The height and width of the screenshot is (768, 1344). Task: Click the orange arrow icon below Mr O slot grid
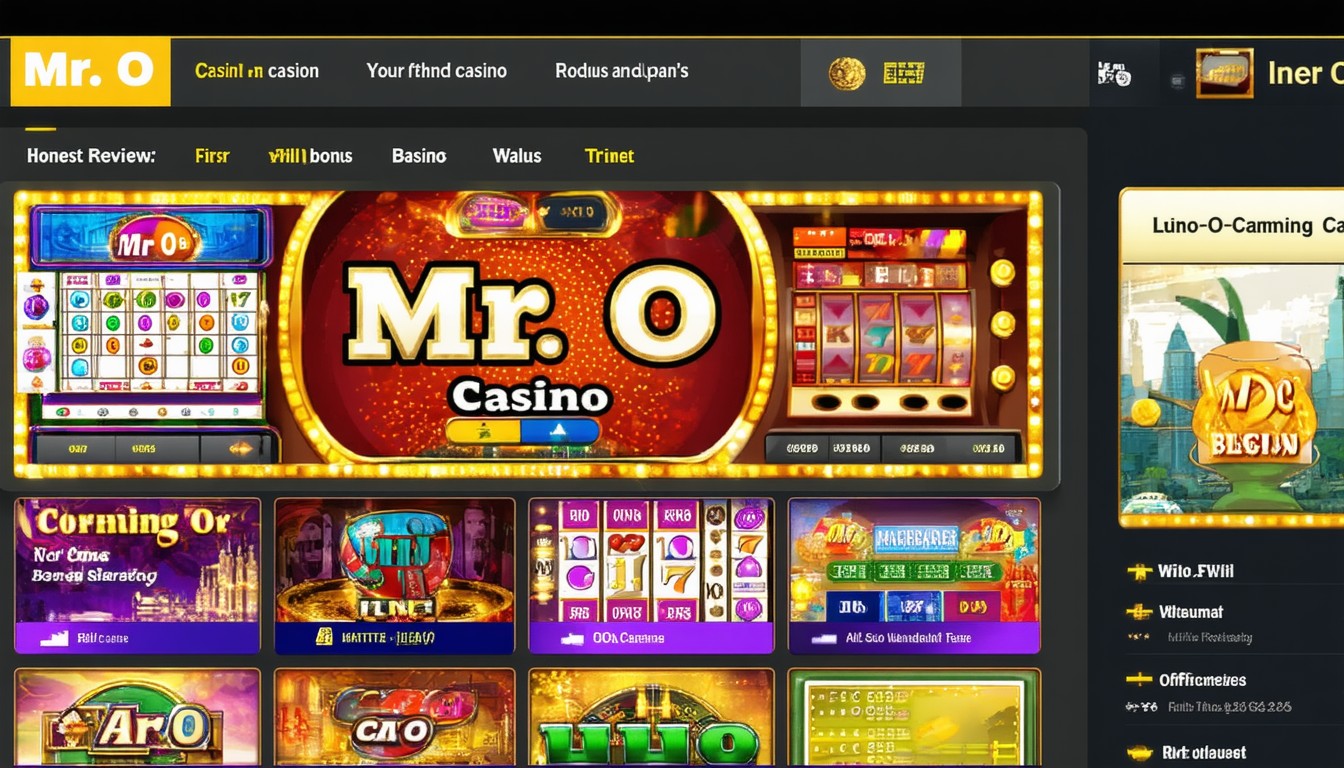click(x=240, y=449)
